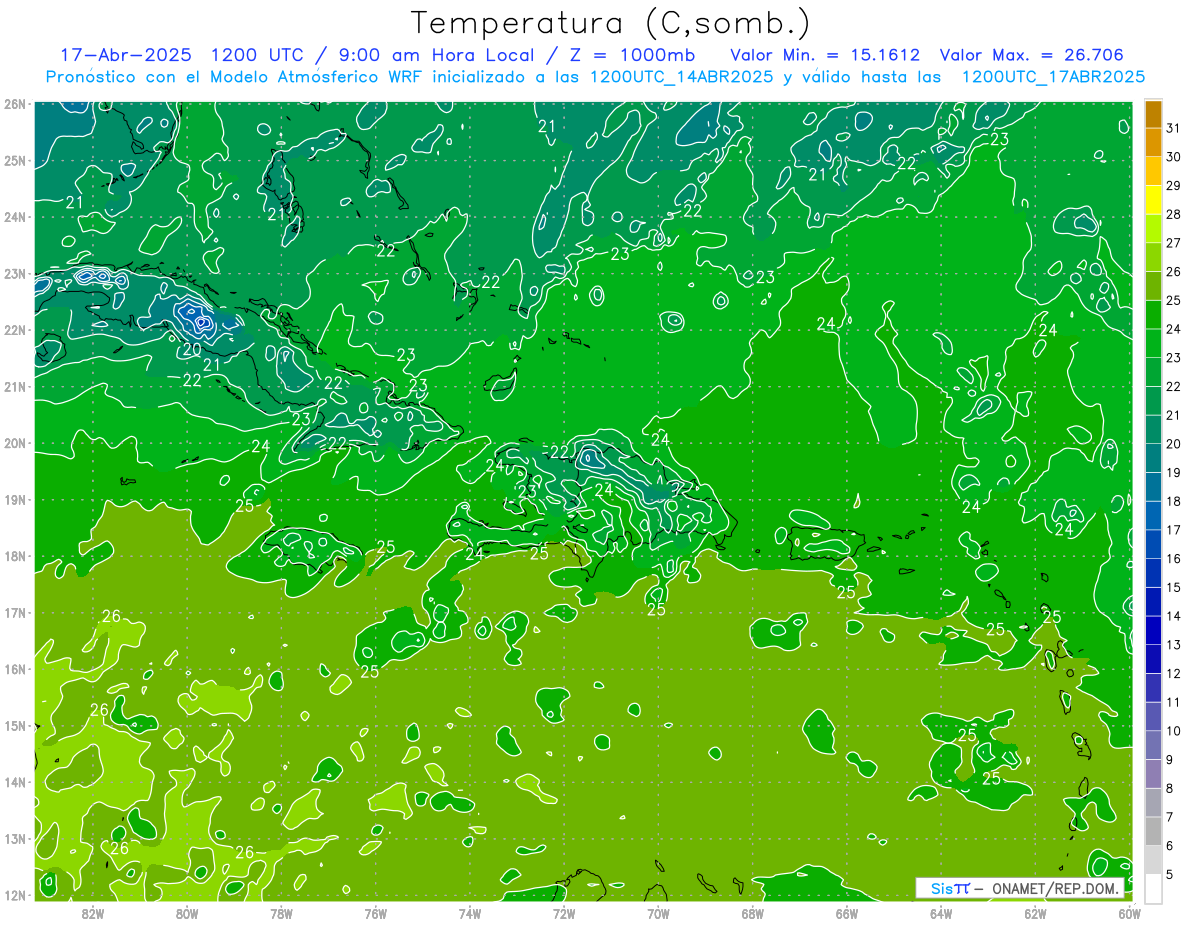
Task: Click the ONAMET/REP.DOM. logo box
Action: (x=1019, y=888)
